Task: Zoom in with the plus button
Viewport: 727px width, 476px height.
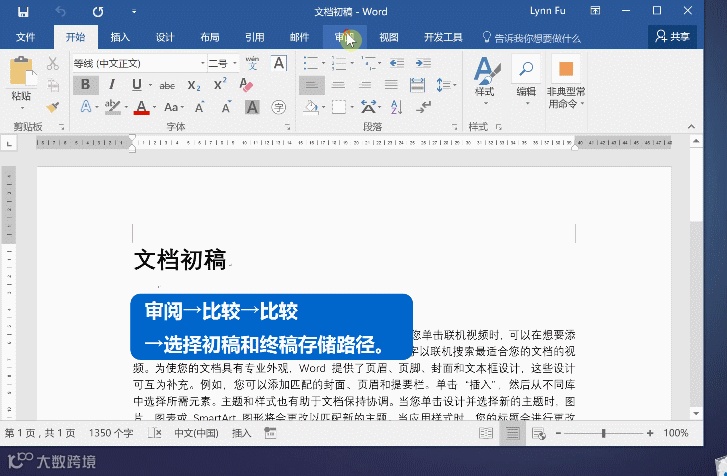Action: [650, 433]
